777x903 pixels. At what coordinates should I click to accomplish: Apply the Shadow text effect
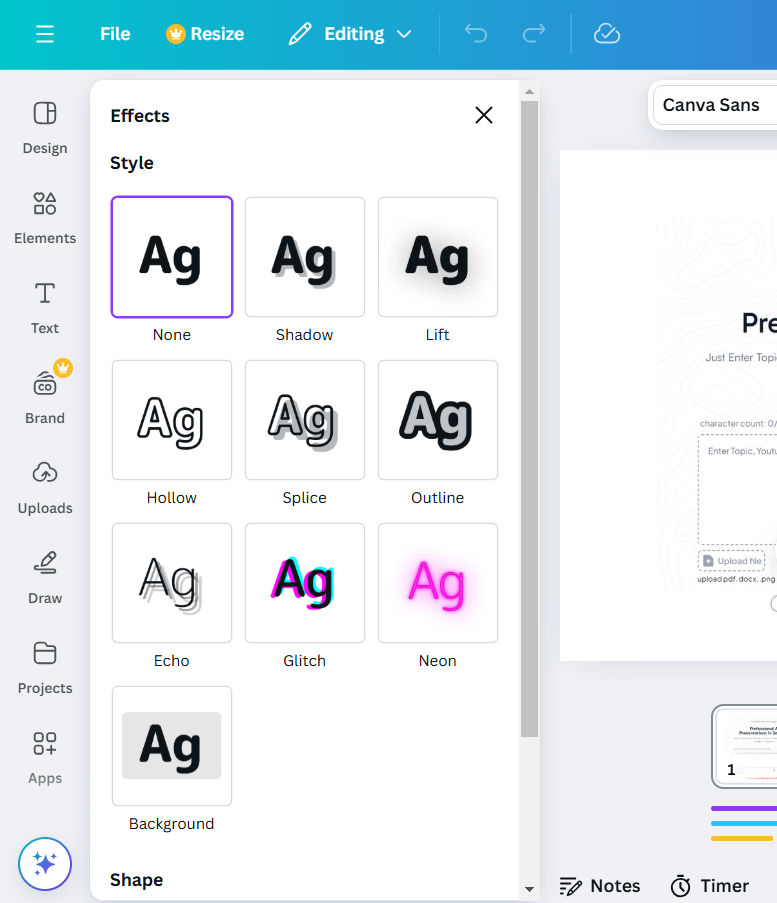305,257
